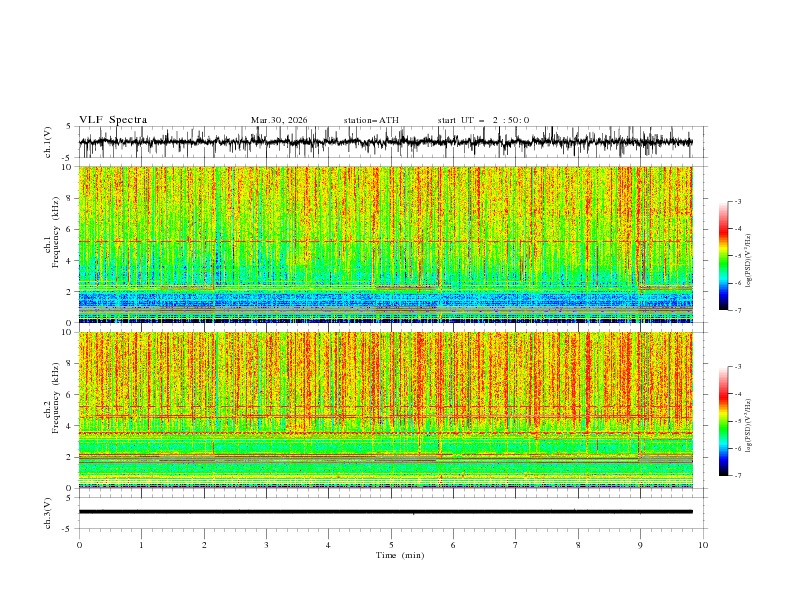Click time axis tick label "4"

[328, 545]
